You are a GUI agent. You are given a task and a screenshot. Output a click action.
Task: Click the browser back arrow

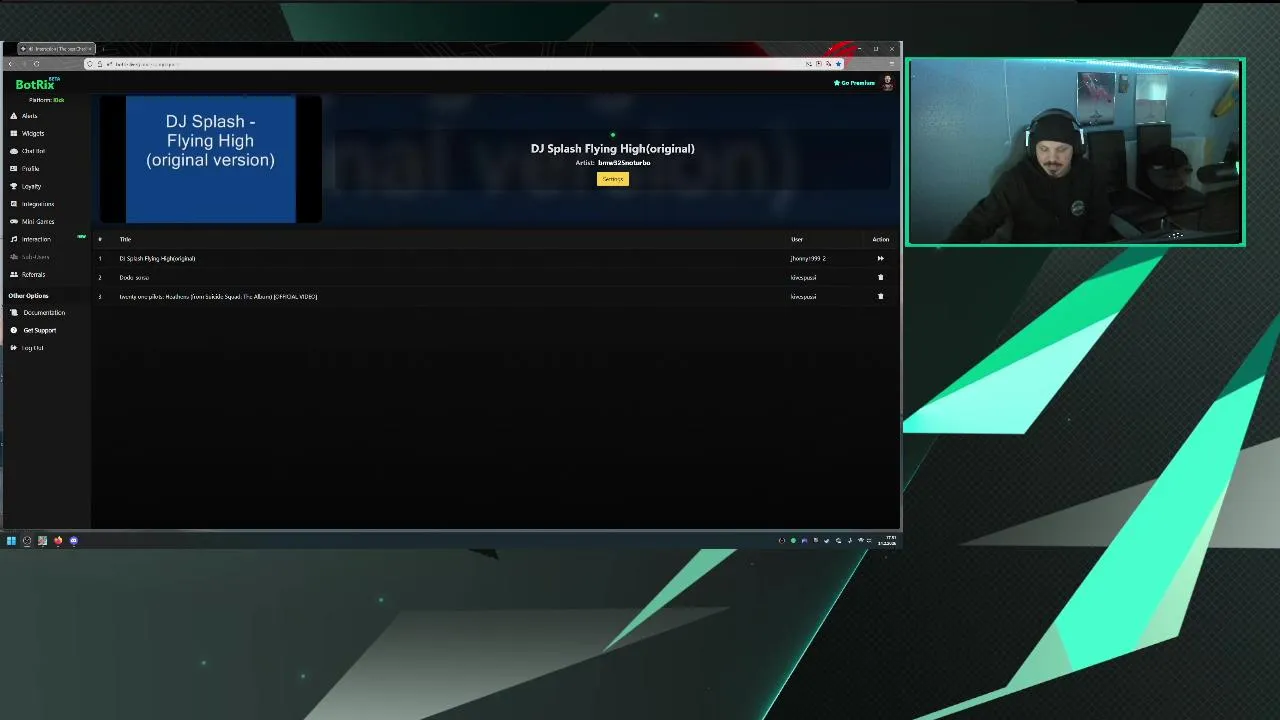(10, 64)
